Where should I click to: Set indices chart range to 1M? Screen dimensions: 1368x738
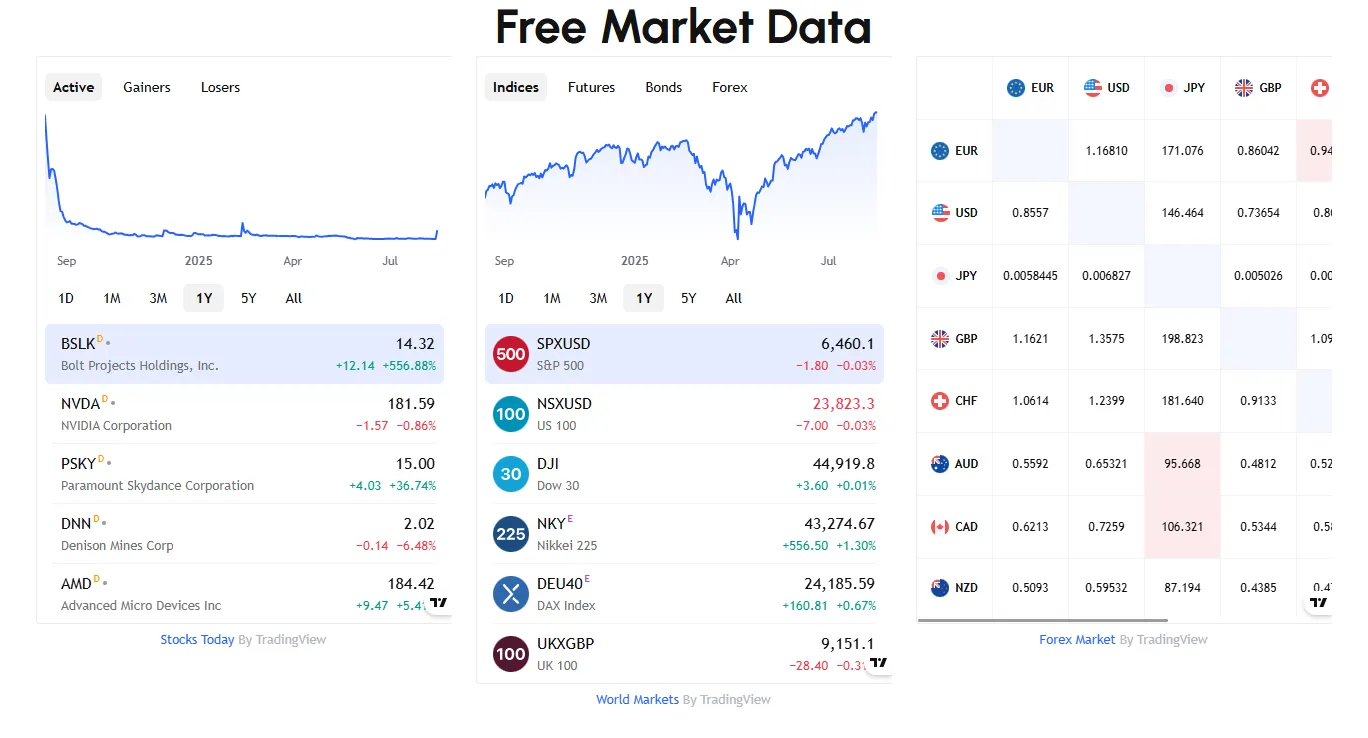tap(552, 298)
